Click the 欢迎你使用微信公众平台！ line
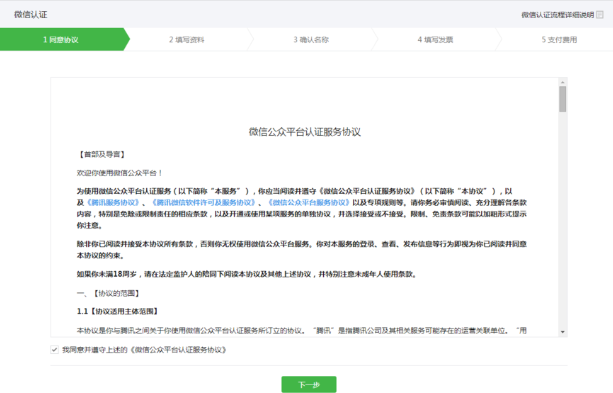 120,173
